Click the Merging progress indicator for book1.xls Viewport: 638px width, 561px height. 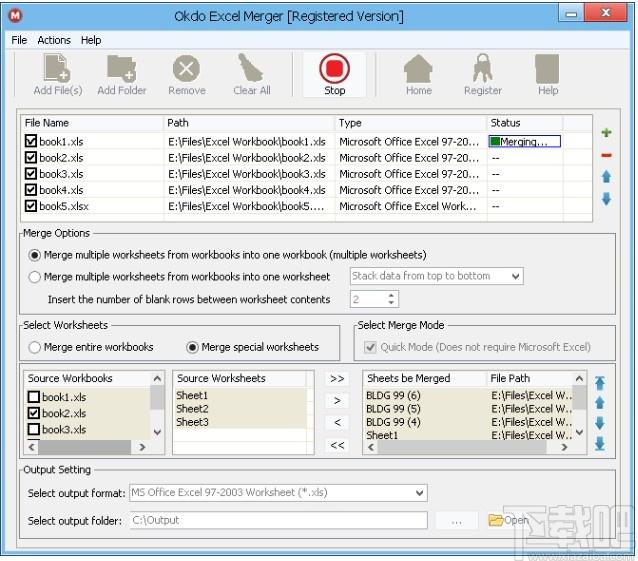click(x=524, y=142)
